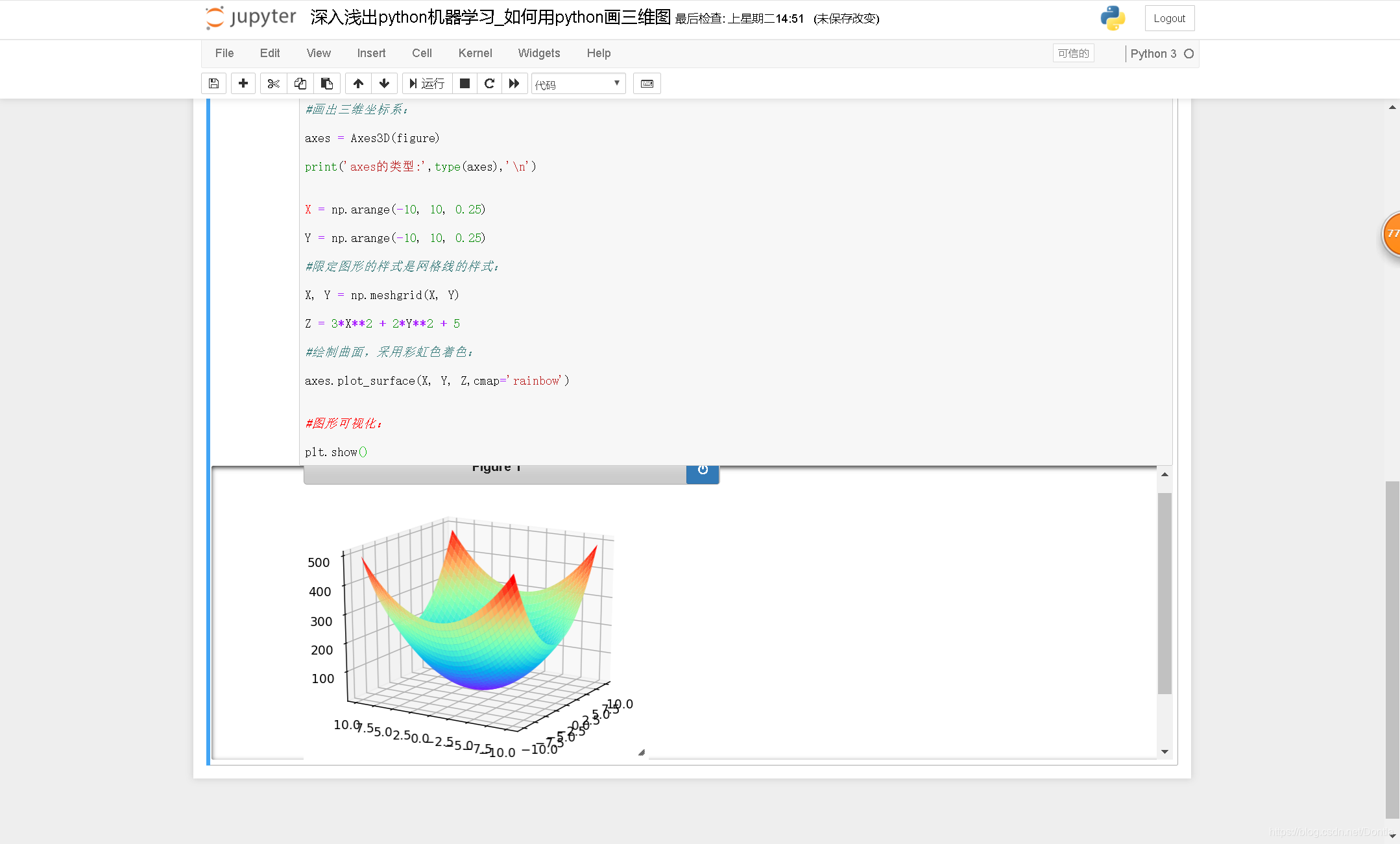Paste cells using the toolbar paste icon
Image resolution: width=1400 pixels, height=844 pixels.
coord(327,84)
